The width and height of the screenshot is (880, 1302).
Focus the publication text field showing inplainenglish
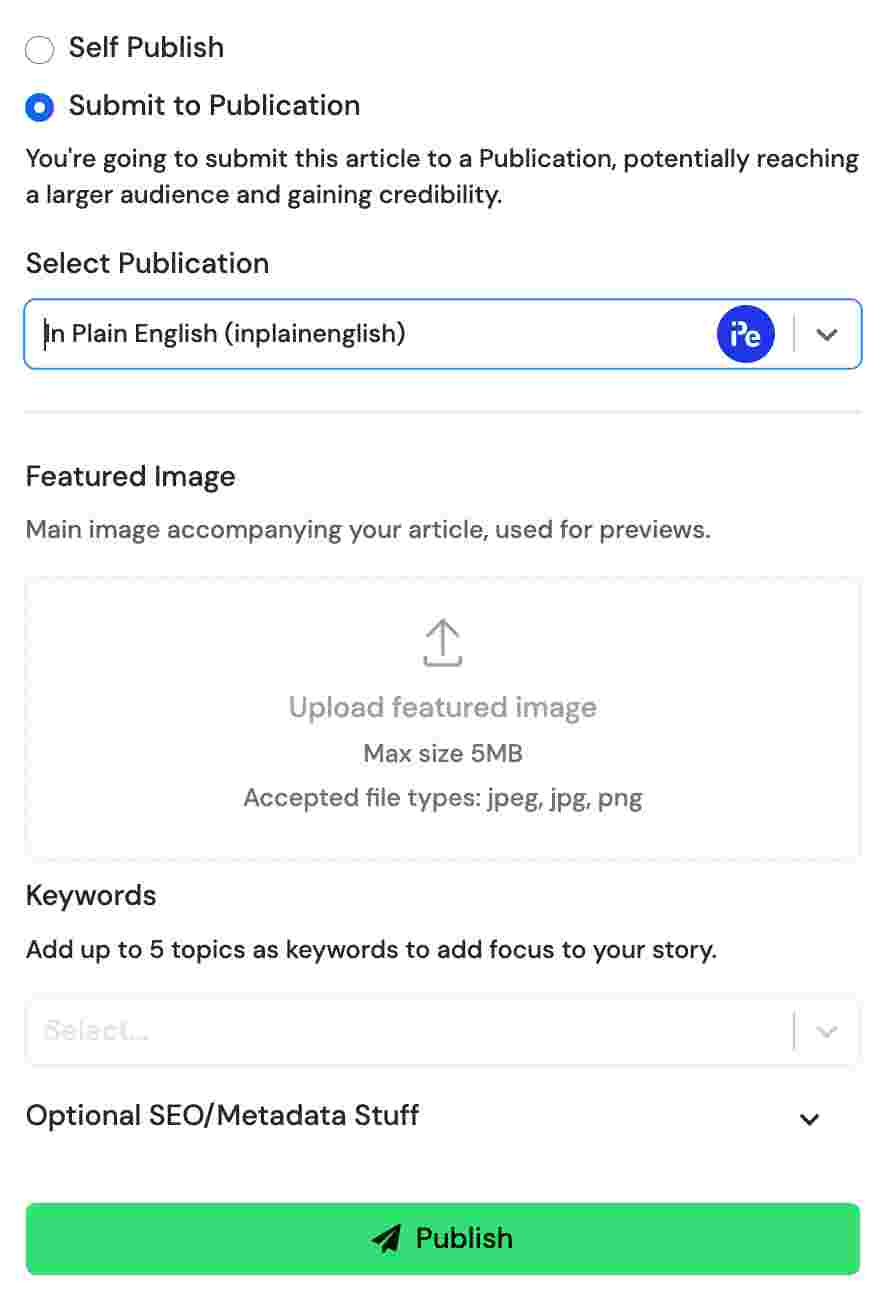pyautogui.click(x=300, y=334)
